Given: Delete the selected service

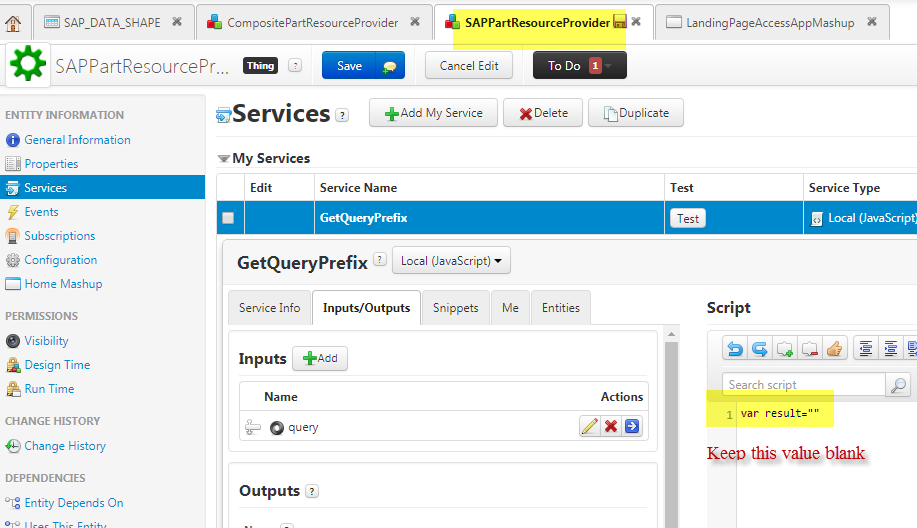Looking at the screenshot, I should coord(543,113).
